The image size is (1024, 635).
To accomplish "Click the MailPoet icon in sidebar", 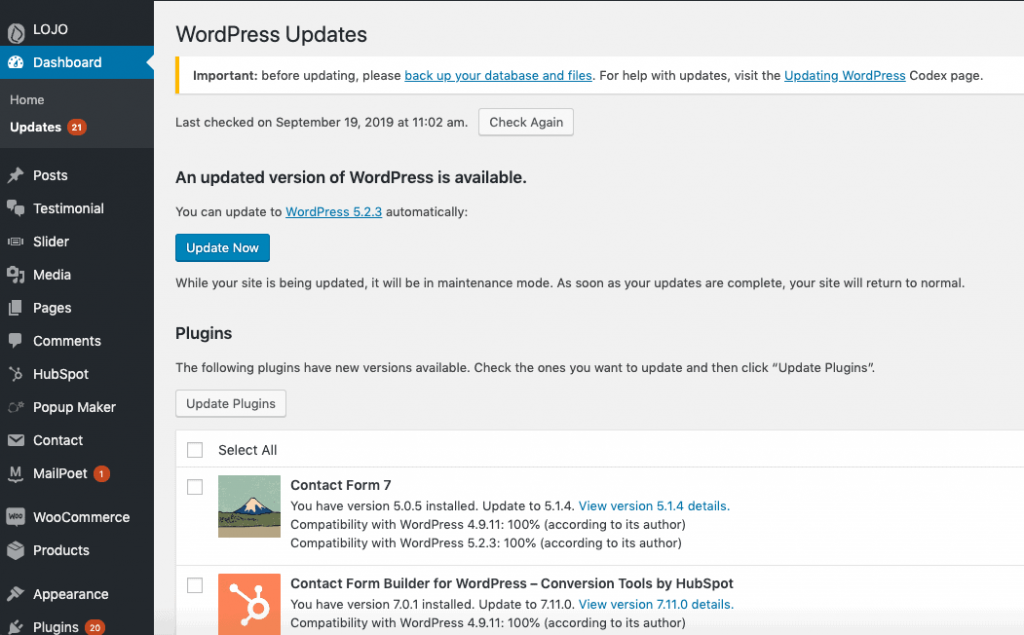I will tap(15, 473).
